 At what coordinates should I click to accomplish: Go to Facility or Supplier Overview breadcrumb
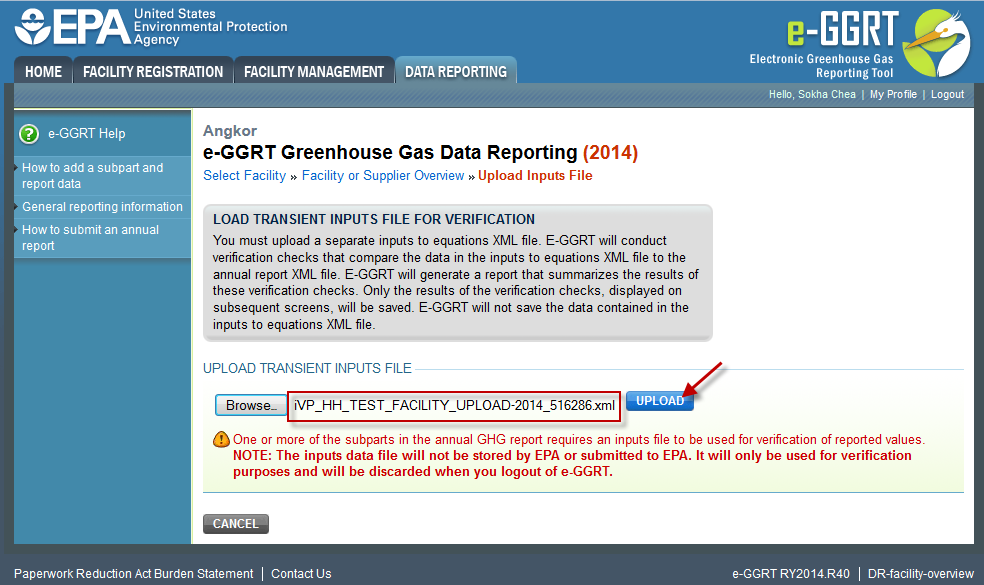click(383, 176)
